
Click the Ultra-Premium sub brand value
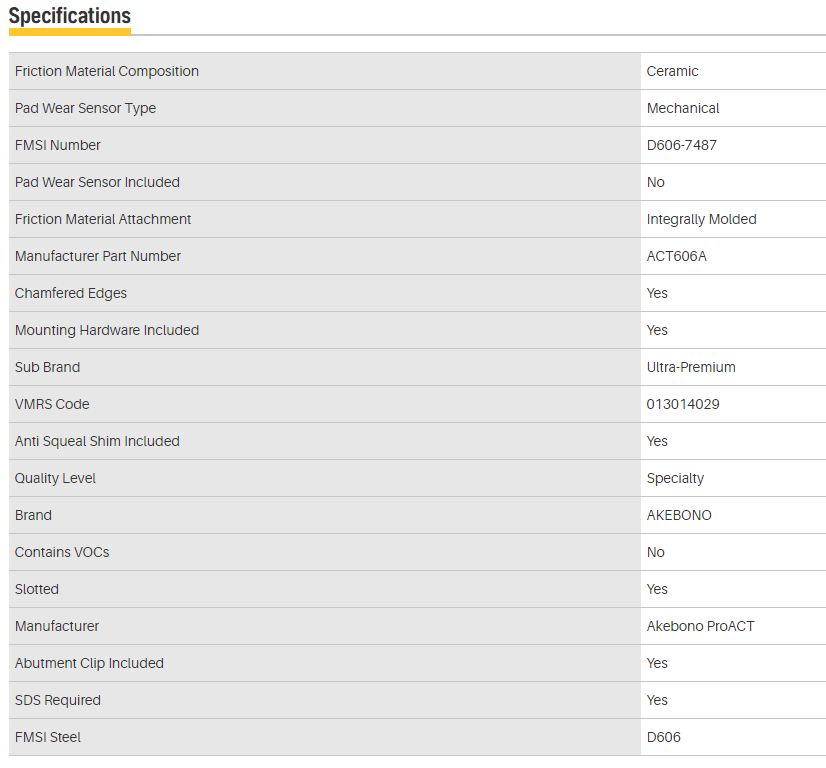pyautogui.click(x=691, y=367)
